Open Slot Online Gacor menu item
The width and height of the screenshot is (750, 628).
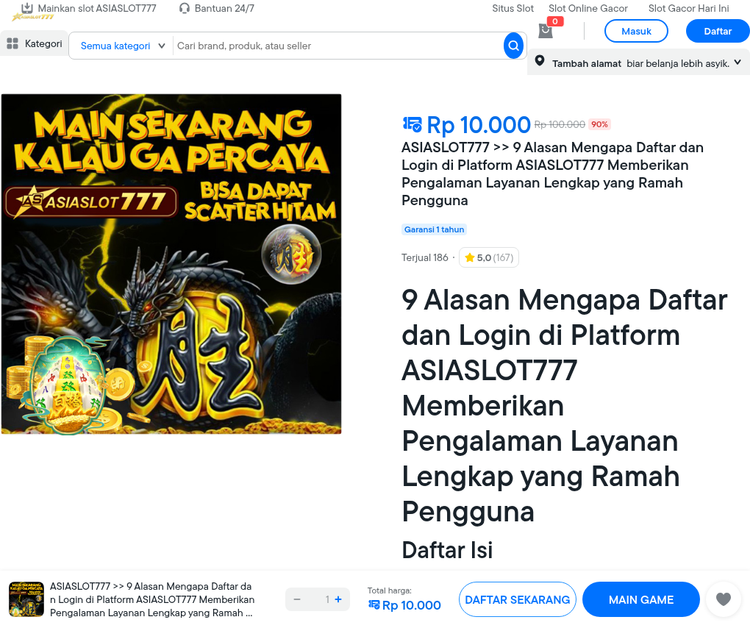pos(588,9)
